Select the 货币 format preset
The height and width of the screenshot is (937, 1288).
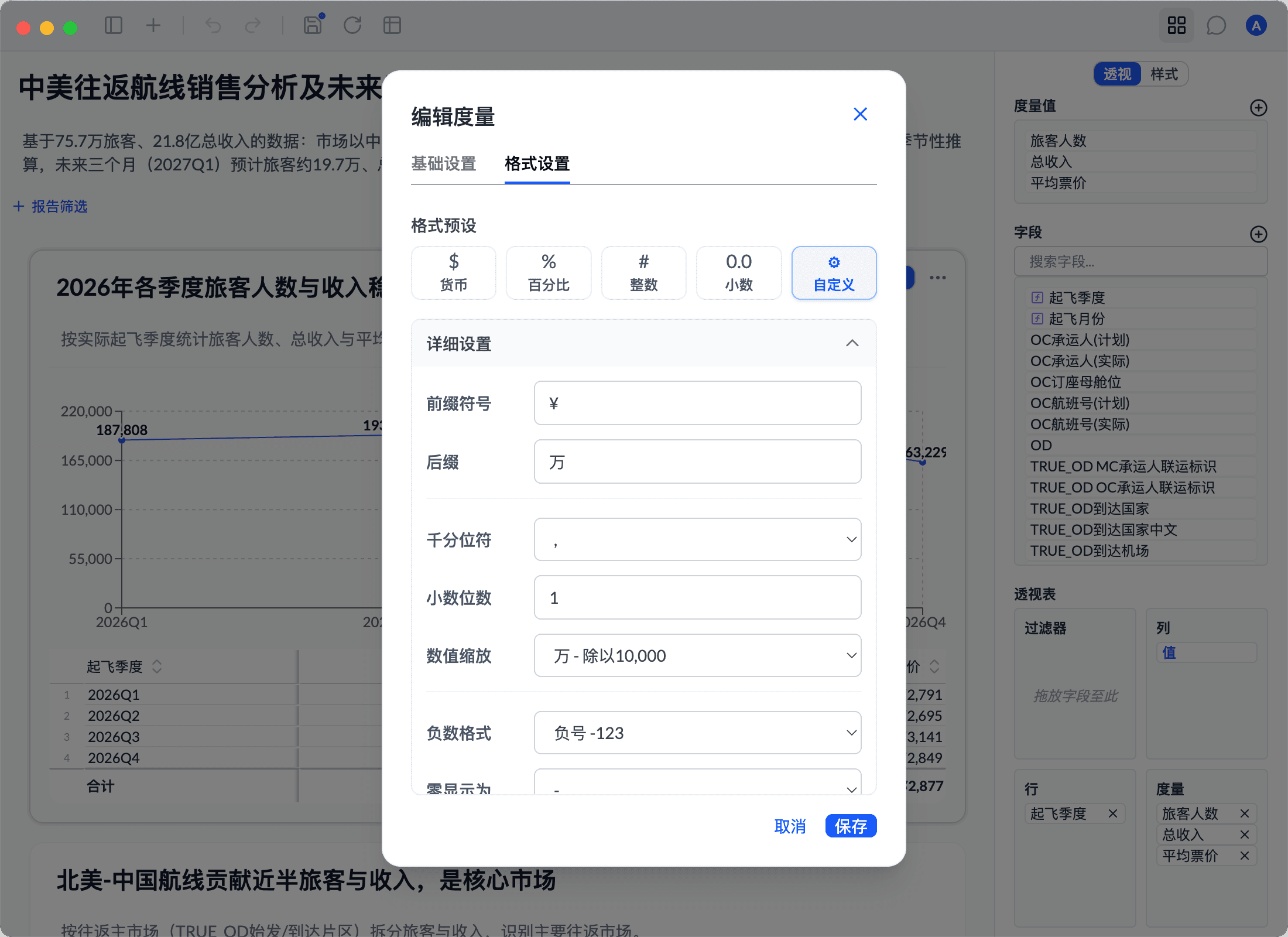pyautogui.click(x=454, y=273)
